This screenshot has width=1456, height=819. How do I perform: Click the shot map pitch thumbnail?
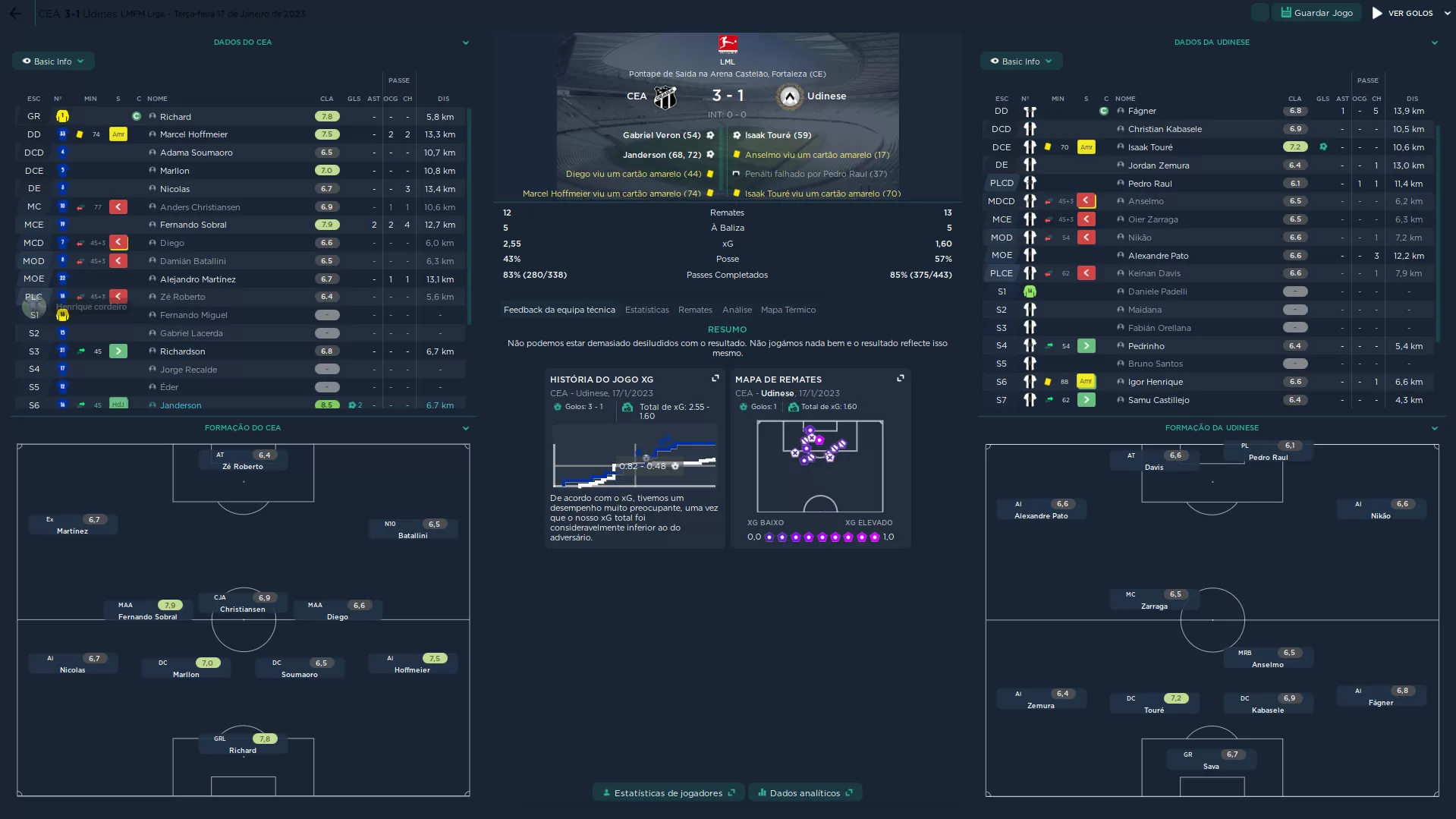[x=820, y=466]
